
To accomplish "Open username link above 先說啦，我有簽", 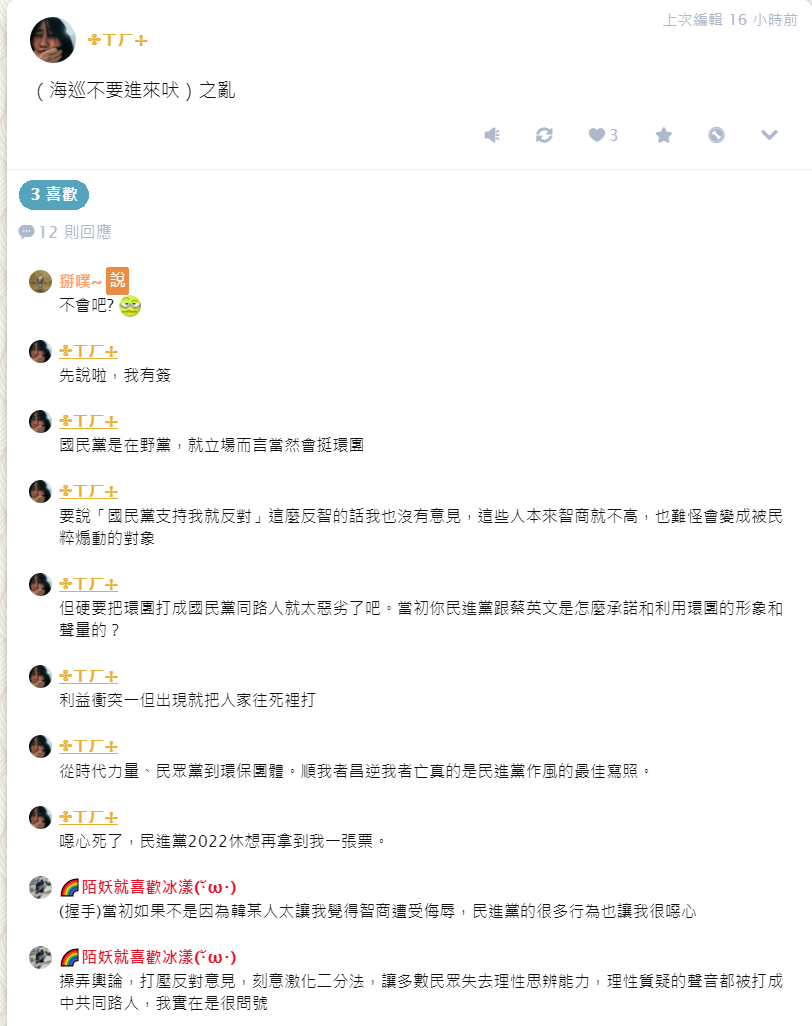I will point(88,351).
